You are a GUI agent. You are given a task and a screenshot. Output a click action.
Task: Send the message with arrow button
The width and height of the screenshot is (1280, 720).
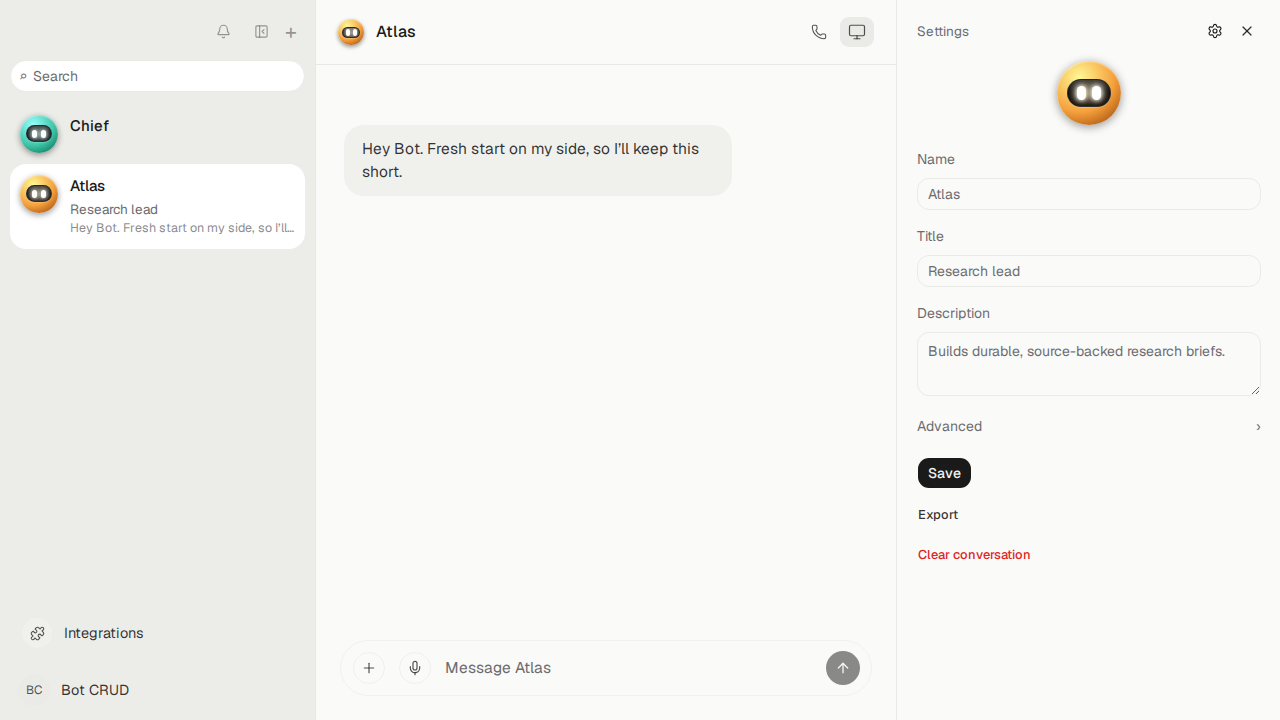[x=843, y=668]
